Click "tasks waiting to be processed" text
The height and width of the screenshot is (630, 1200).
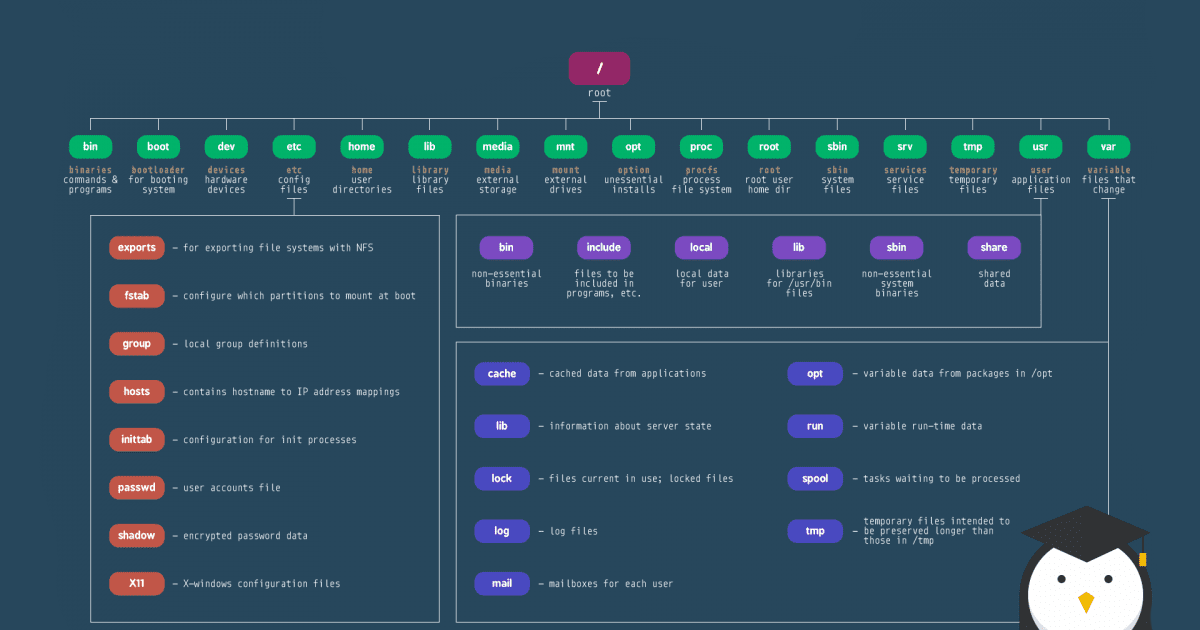coord(941,479)
